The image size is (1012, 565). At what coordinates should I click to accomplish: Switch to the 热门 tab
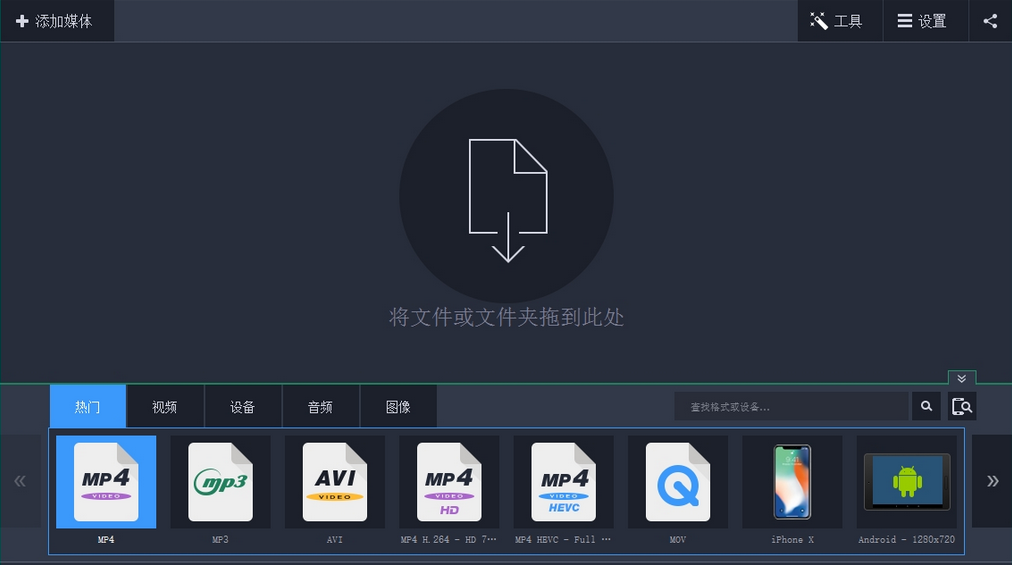click(x=88, y=406)
